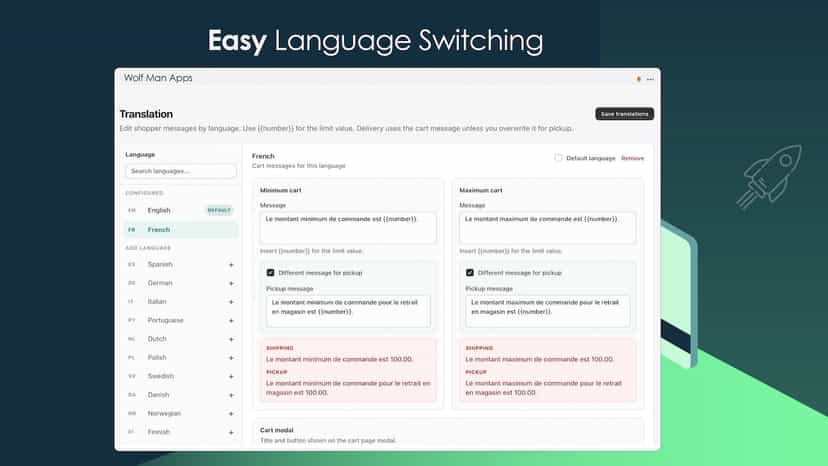Click the Polish language row label
828x466 pixels.
pyautogui.click(x=157, y=358)
